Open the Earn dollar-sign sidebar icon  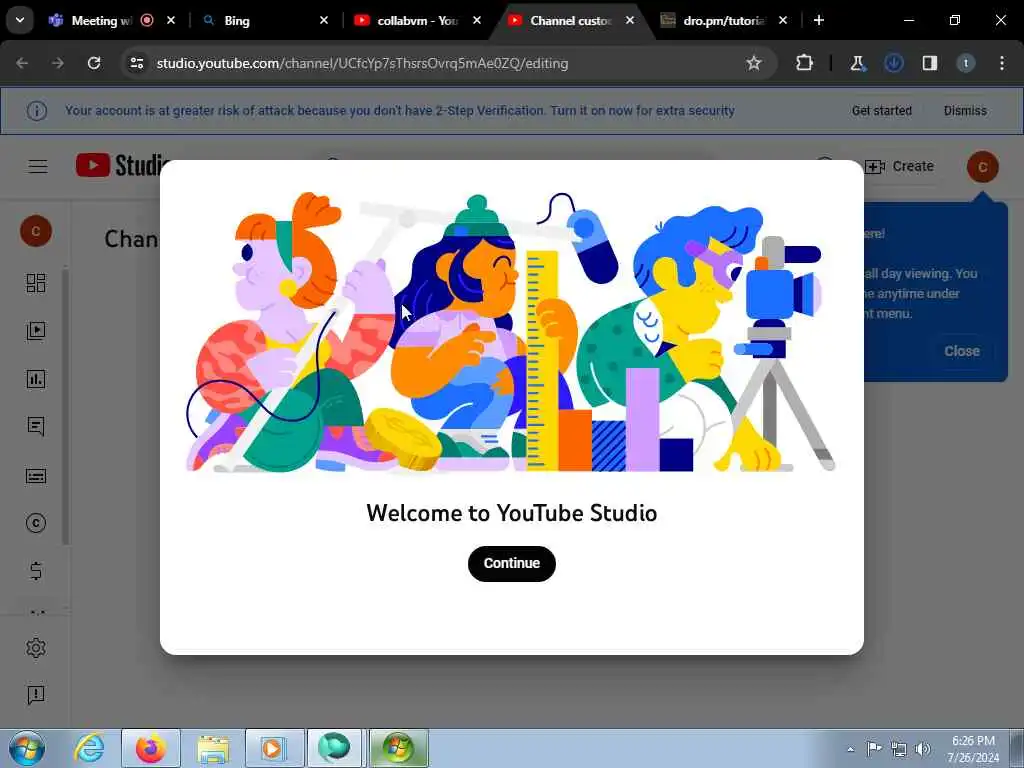click(x=36, y=571)
